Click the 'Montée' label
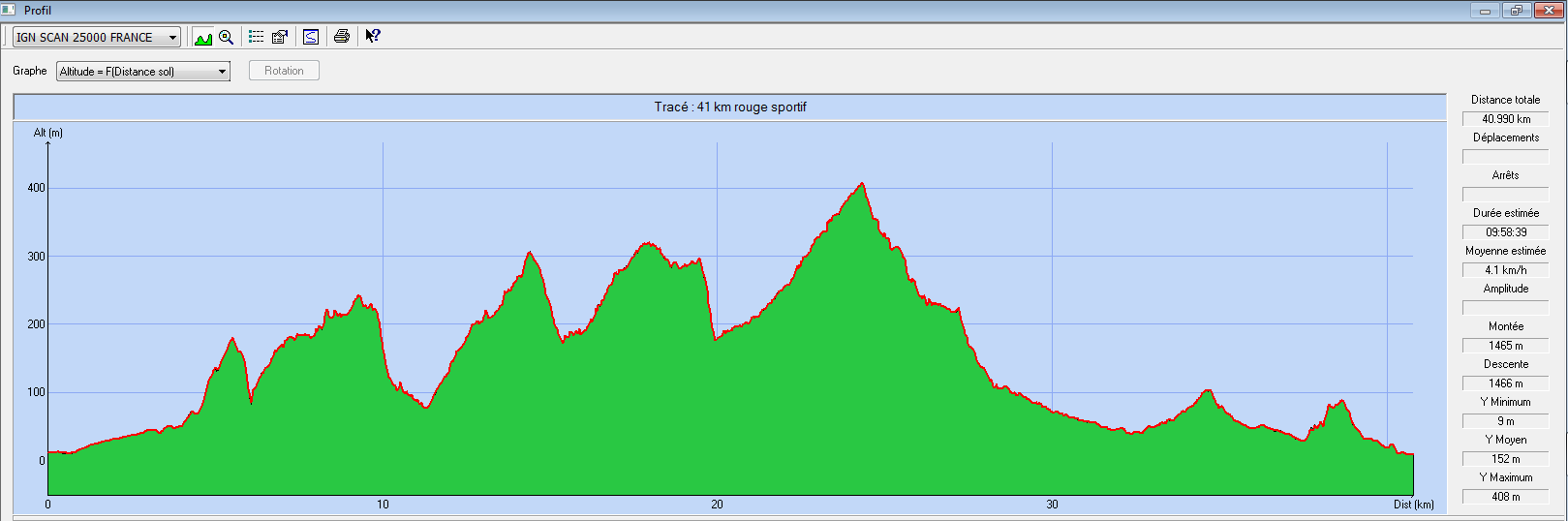This screenshot has height=521, width=1568. (1505, 326)
